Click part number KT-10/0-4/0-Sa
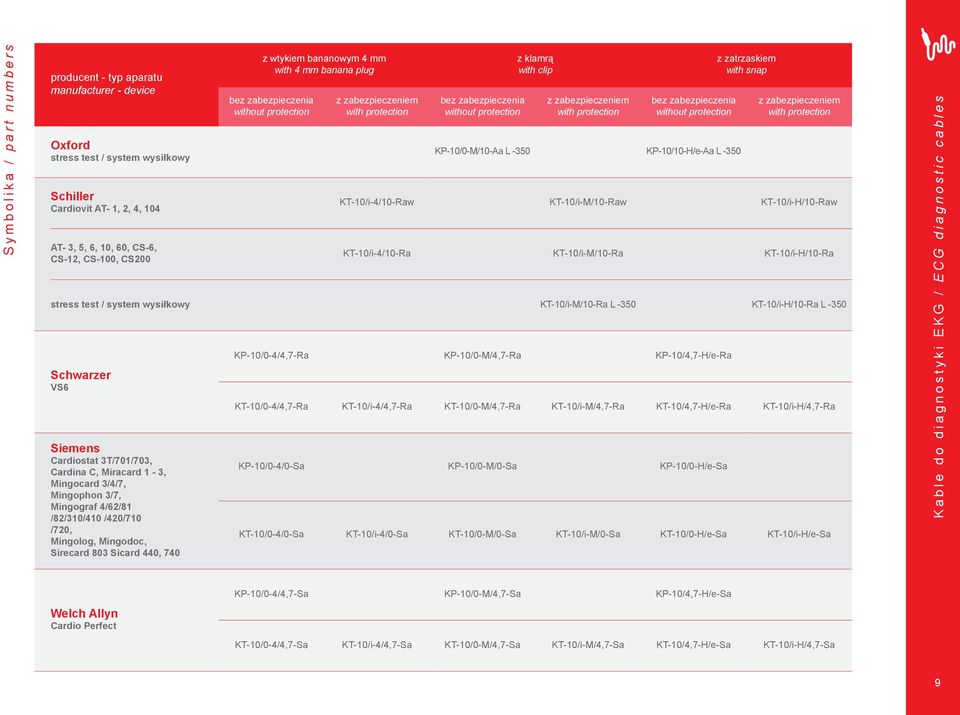Screen dimensions: 960x715 tap(271, 534)
